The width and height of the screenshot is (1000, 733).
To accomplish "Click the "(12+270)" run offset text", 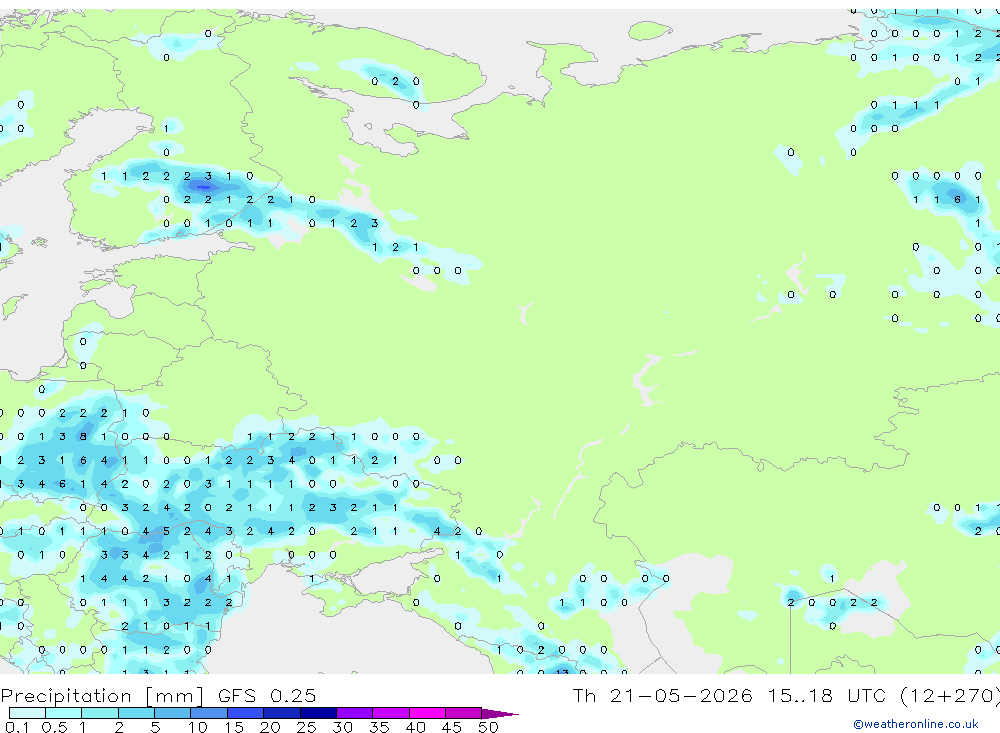I will pyautogui.click(x=949, y=695).
